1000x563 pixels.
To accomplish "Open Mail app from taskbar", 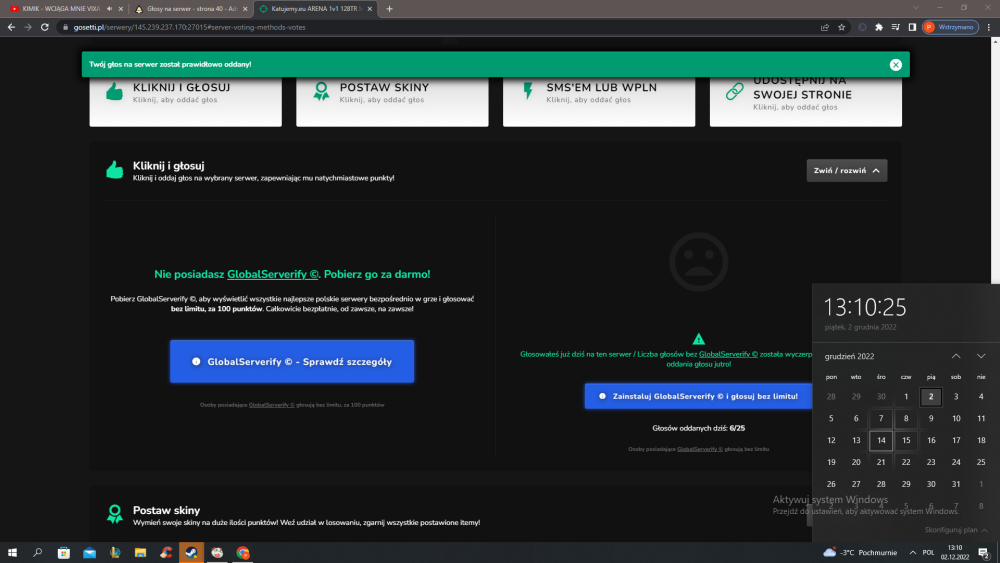I will point(89,553).
